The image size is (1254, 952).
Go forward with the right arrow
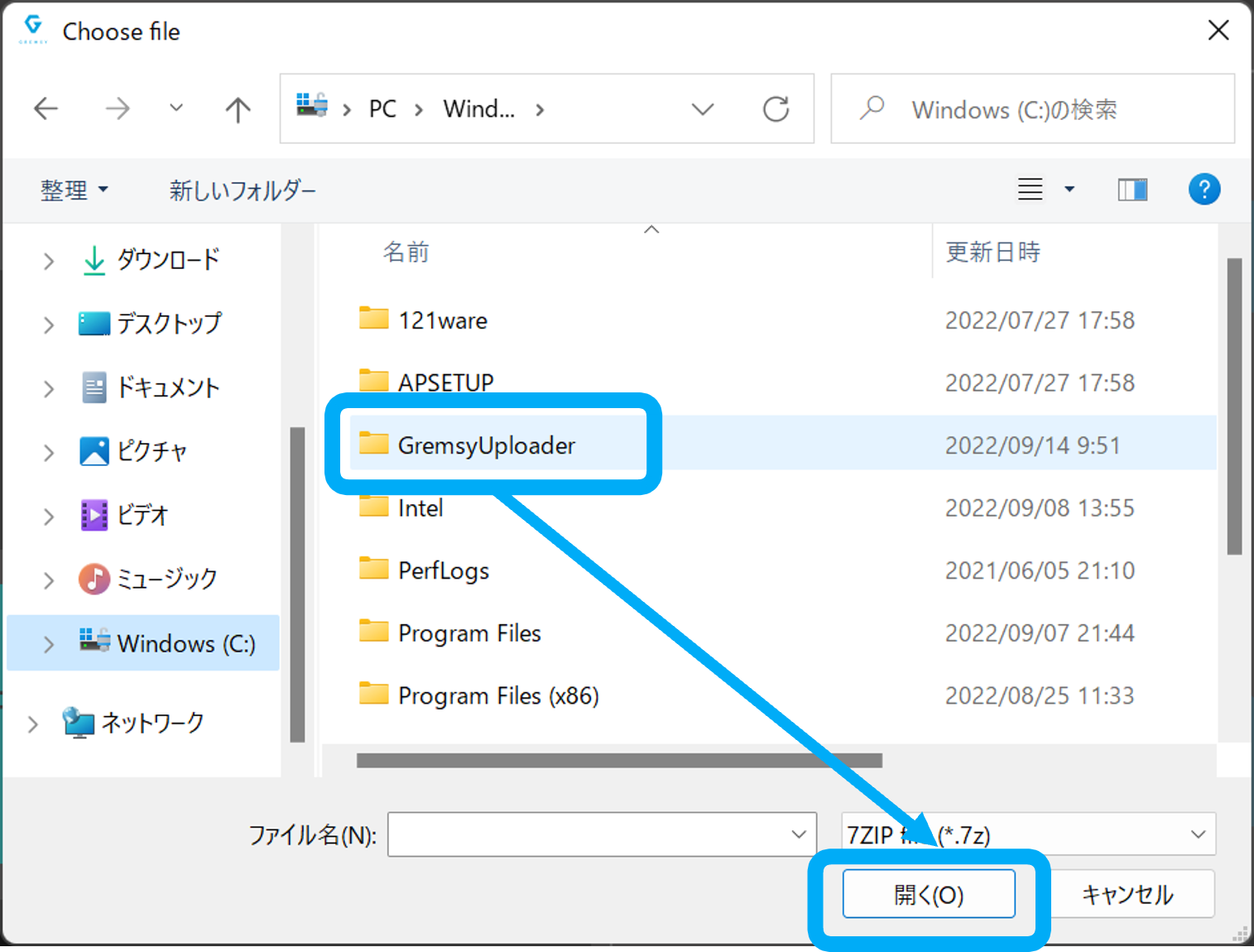[x=118, y=108]
